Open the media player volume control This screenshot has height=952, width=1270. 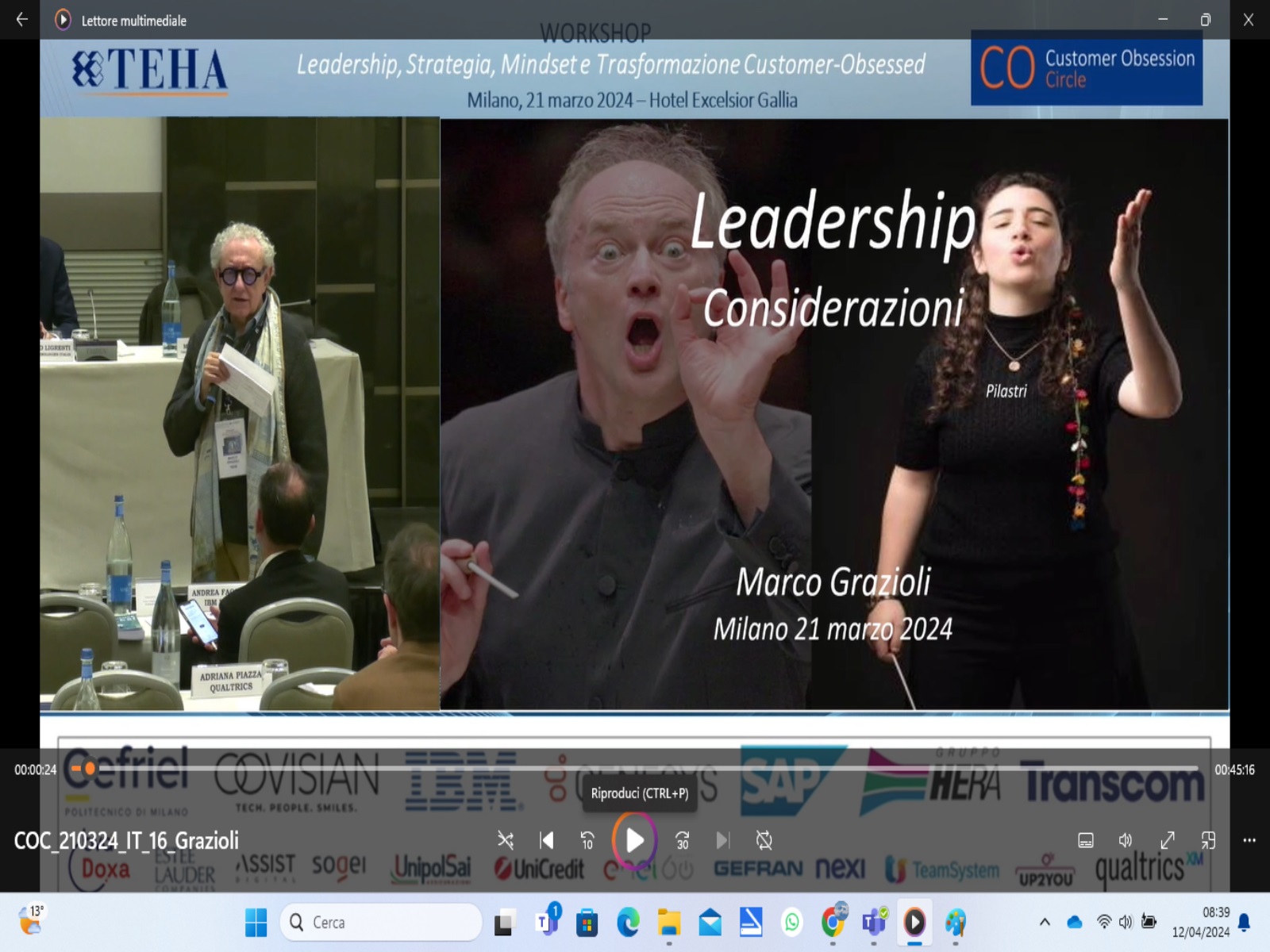[x=1126, y=840]
